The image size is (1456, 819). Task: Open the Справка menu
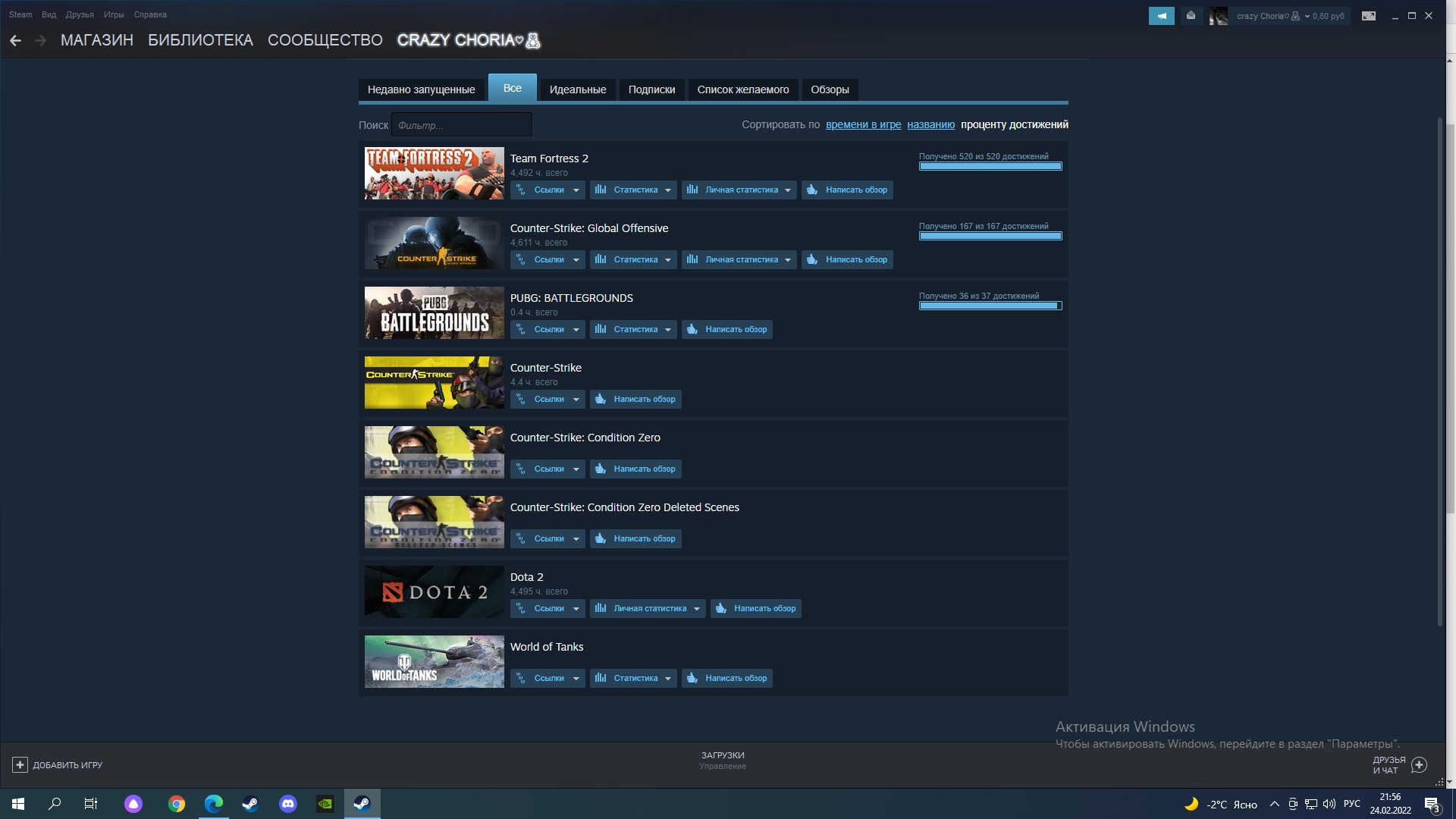tap(150, 14)
